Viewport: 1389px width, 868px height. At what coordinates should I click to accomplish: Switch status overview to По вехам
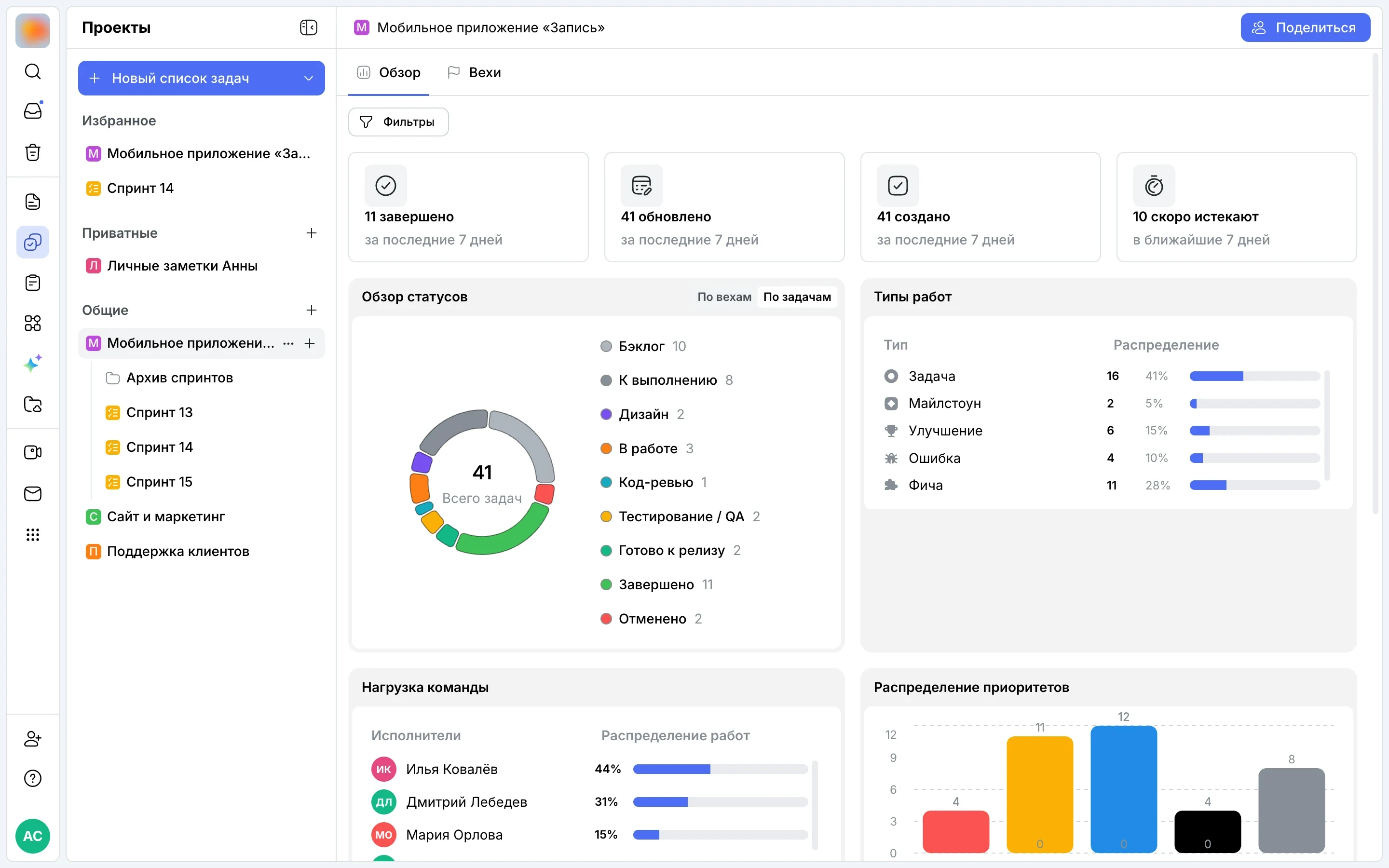point(724,297)
